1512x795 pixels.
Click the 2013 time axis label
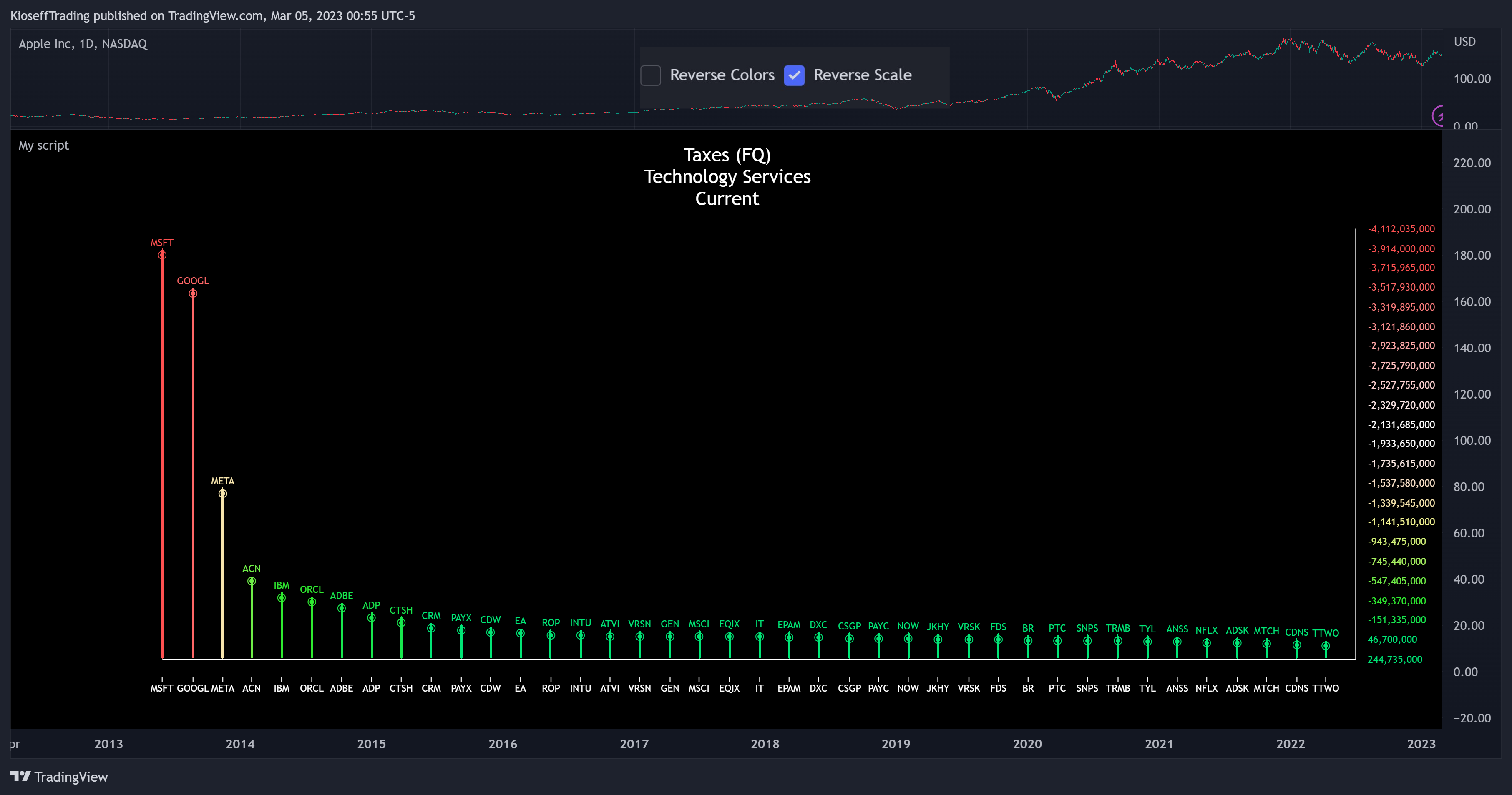pyautogui.click(x=108, y=744)
